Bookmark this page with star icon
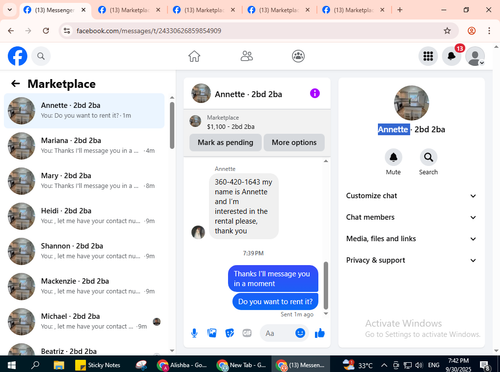The height and width of the screenshot is (372, 500). point(447,31)
